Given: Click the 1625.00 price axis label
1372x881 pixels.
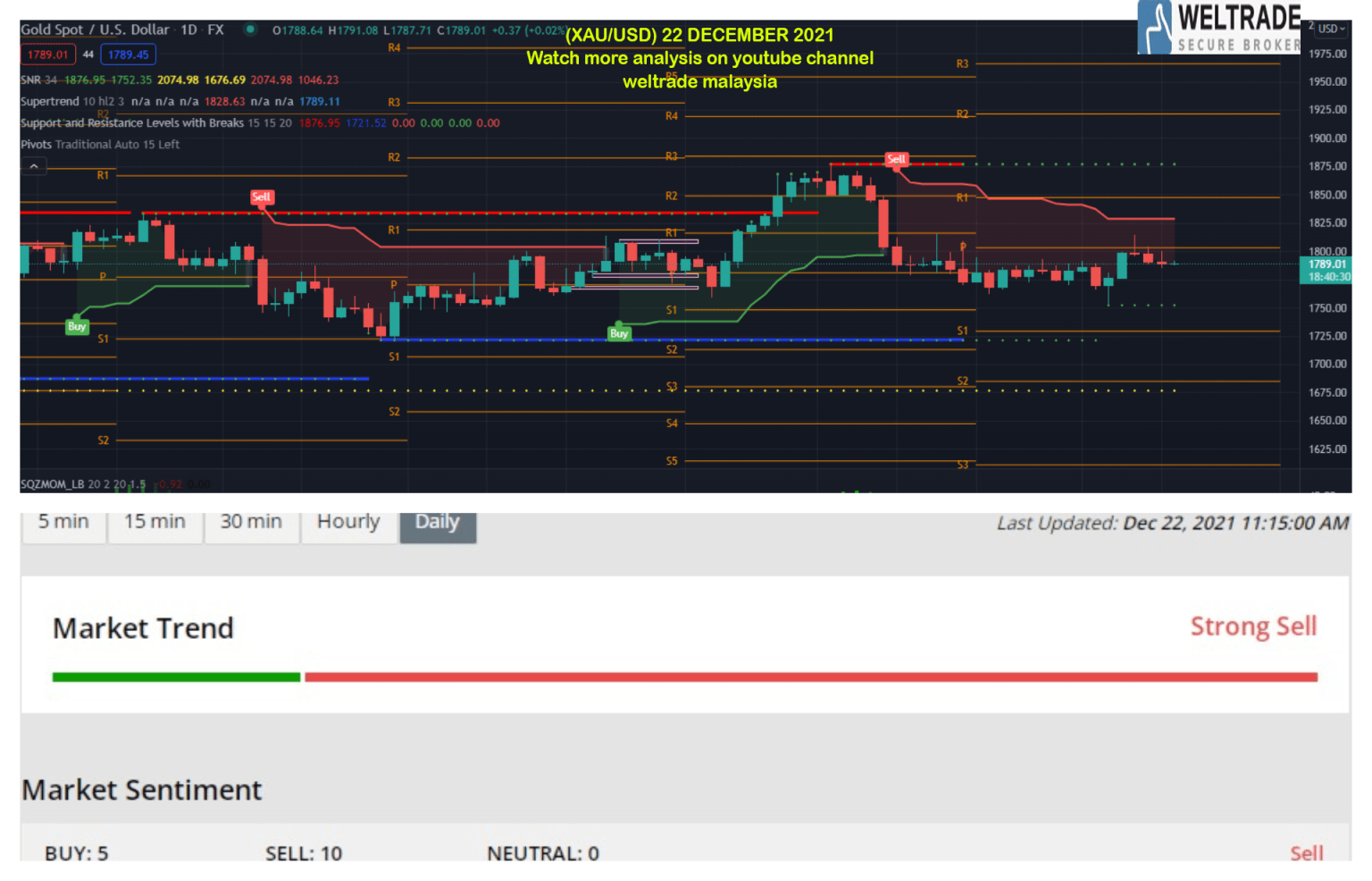Looking at the screenshot, I should click(x=1327, y=449).
